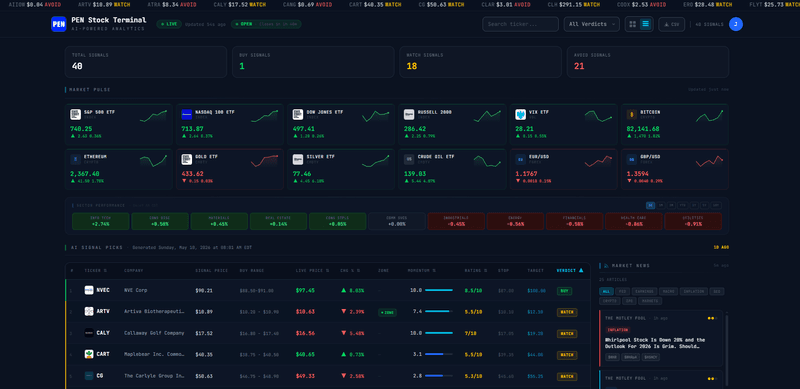Viewport: 800px width, 389px height.
Task: Click the CART ticker logo
Action: [89, 354]
